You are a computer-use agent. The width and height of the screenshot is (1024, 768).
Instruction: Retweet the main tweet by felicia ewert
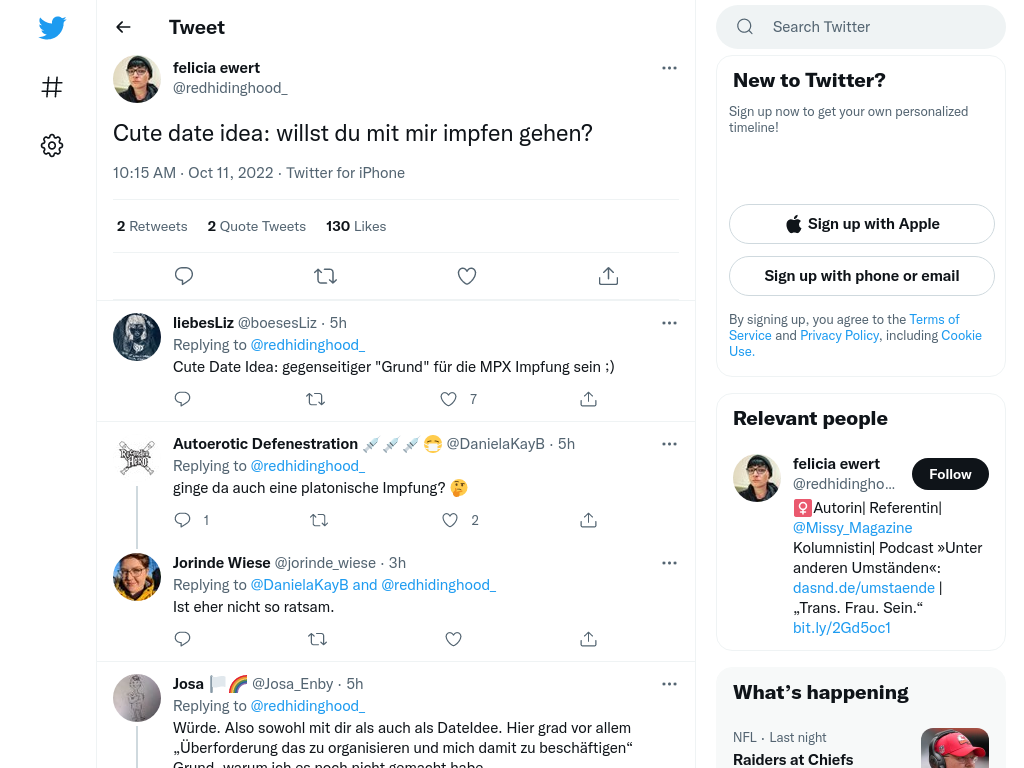[325, 276]
